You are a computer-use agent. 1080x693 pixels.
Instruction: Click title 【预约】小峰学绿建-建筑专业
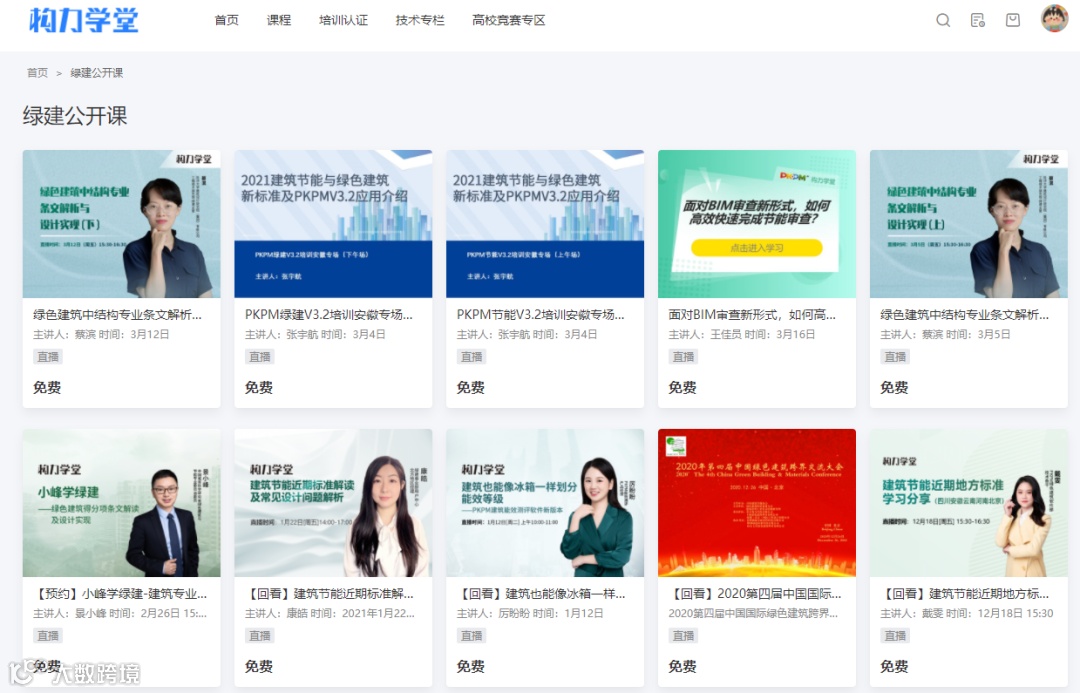120,594
